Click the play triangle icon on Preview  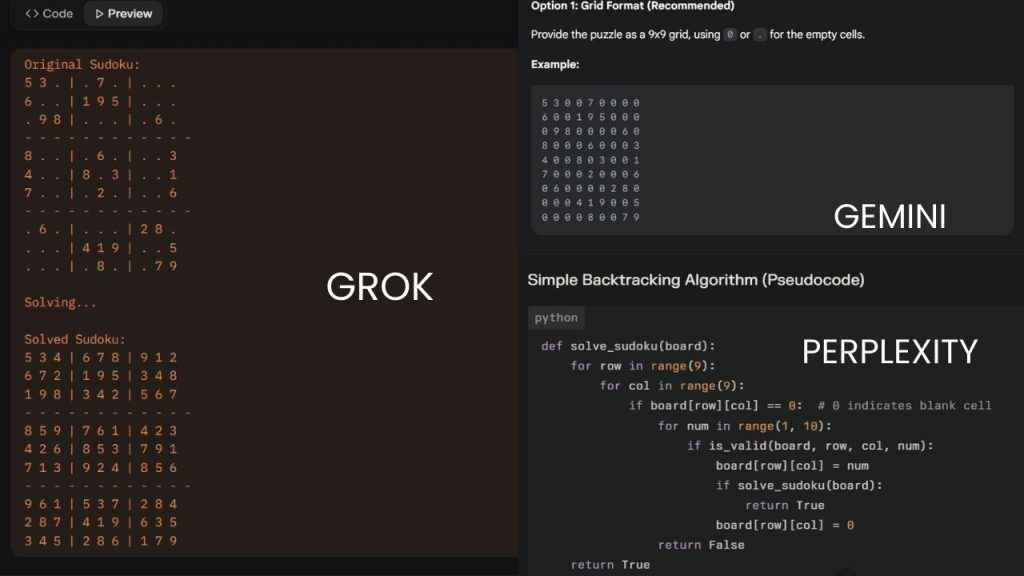click(x=98, y=14)
